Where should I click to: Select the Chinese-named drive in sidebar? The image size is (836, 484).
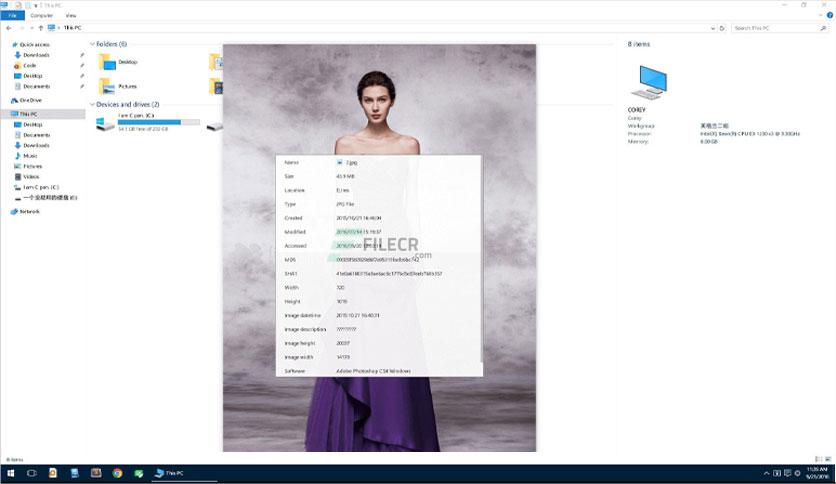pos(46,198)
